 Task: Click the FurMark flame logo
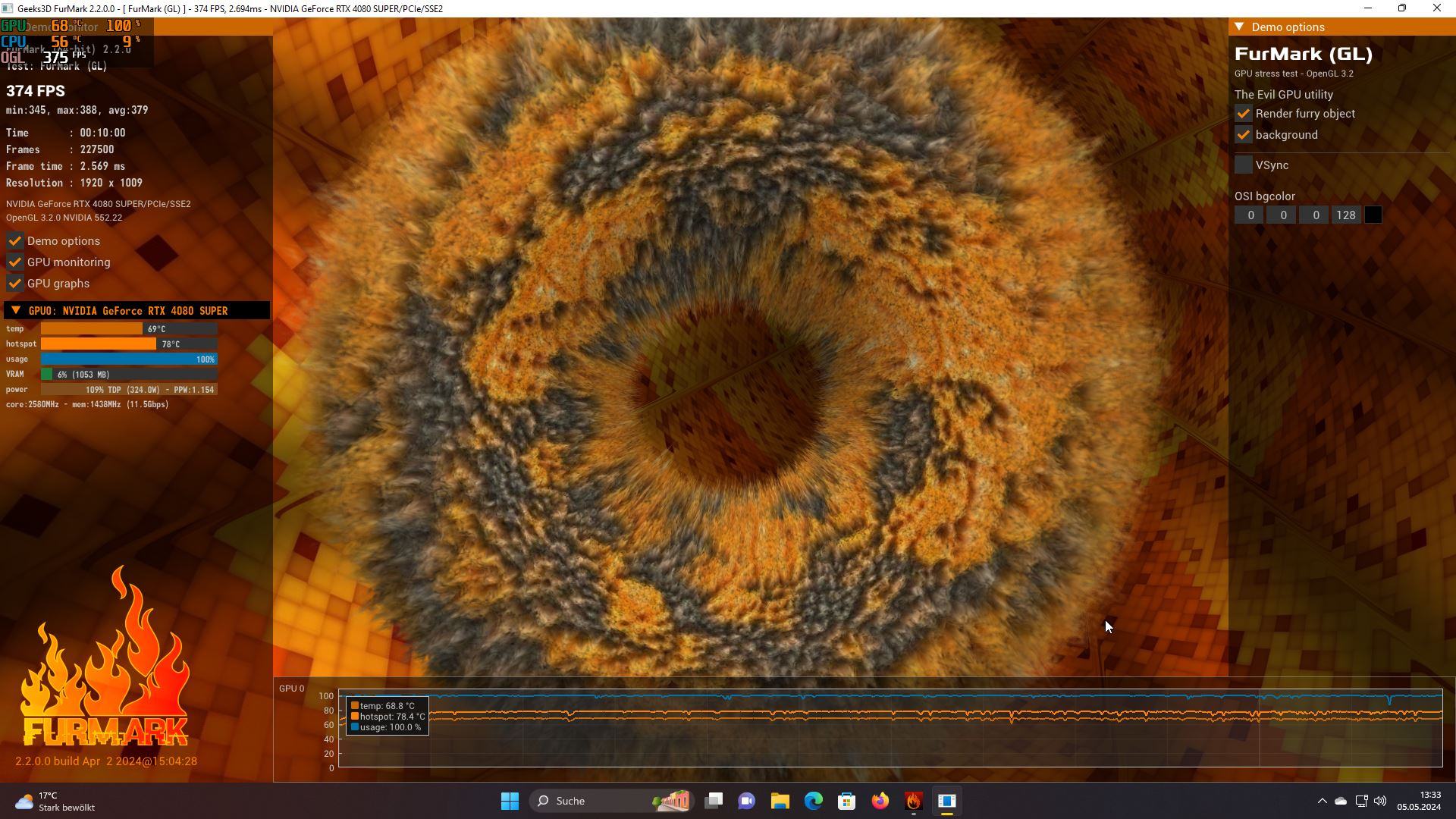[105, 657]
